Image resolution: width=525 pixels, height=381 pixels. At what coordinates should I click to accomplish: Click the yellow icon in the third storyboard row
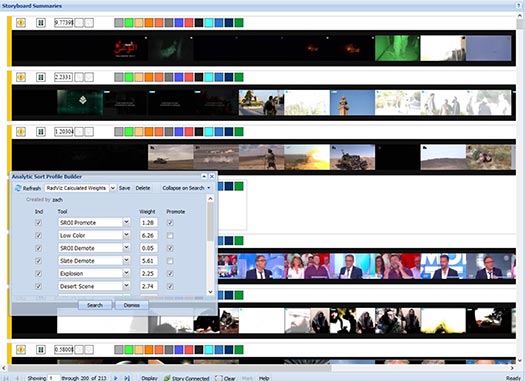(21, 132)
